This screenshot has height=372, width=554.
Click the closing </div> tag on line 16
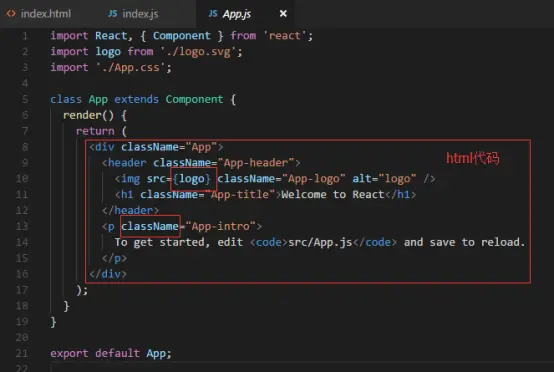[108, 274]
